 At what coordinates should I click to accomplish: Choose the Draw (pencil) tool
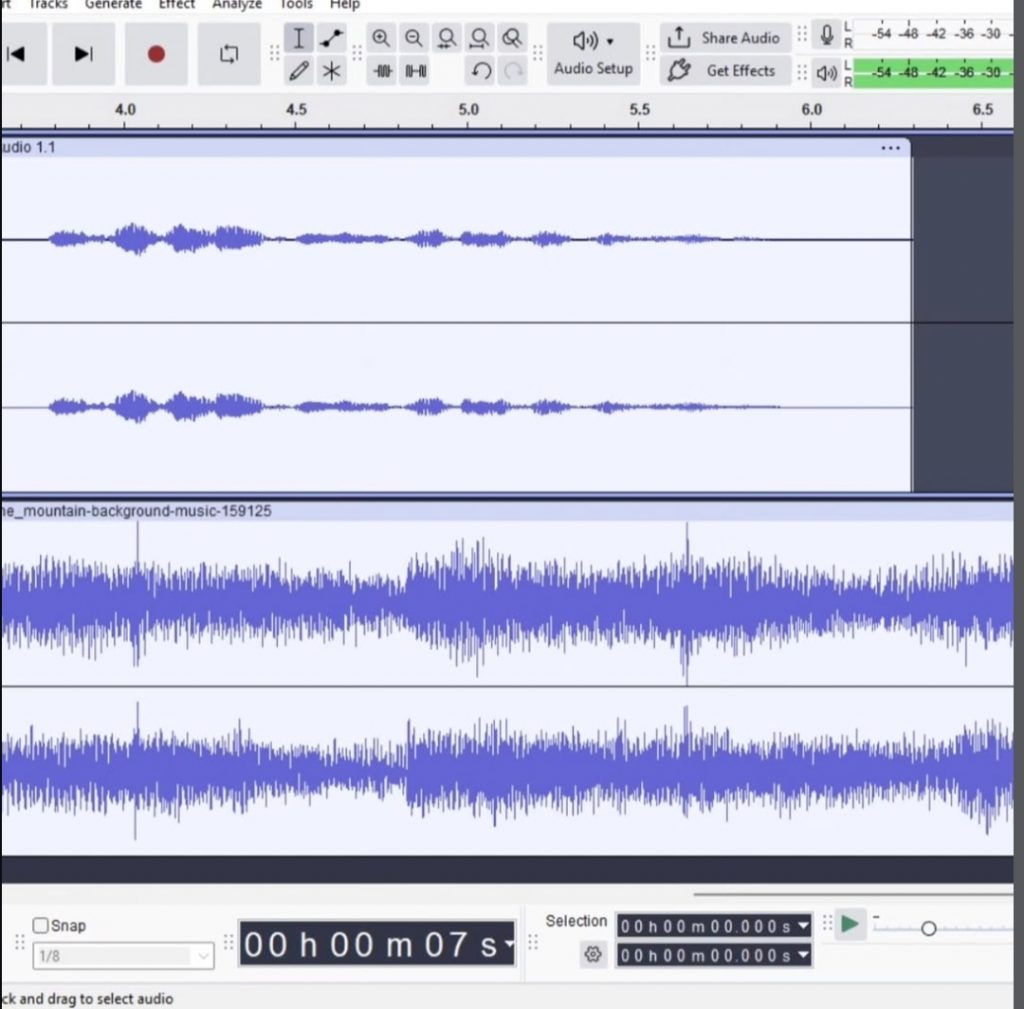click(298, 71)
